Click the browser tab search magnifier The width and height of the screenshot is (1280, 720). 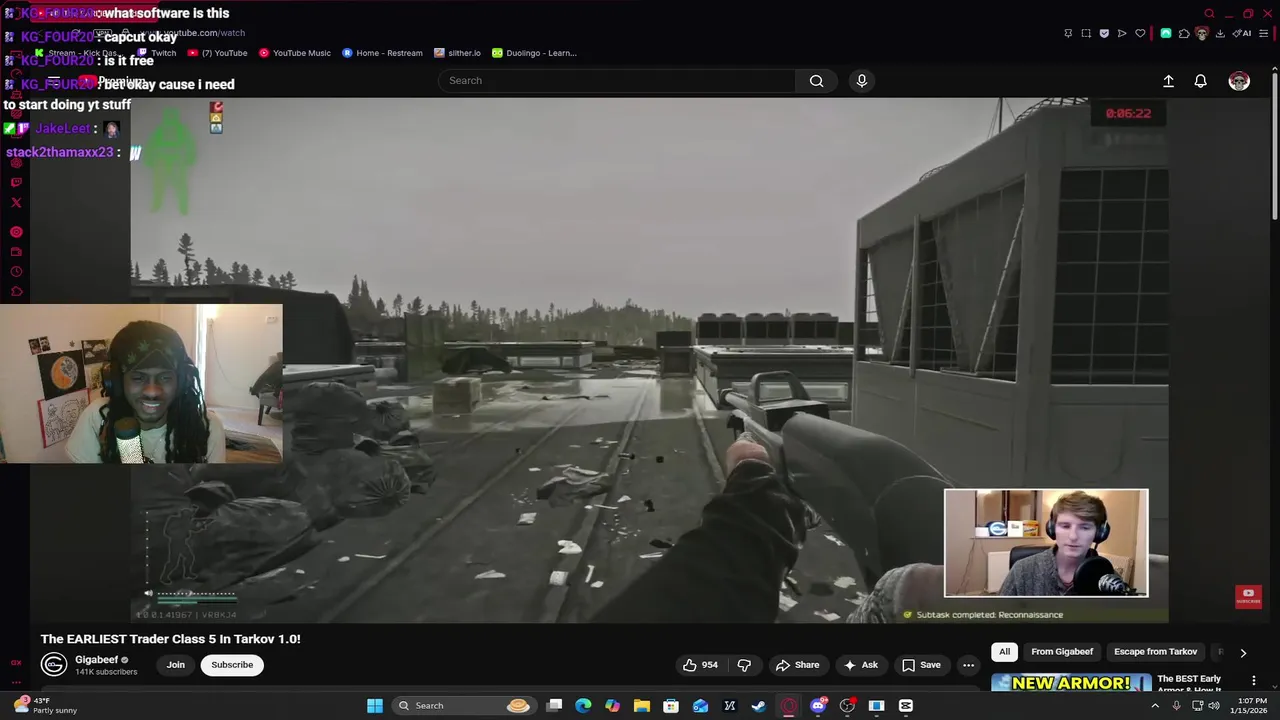coord(1209,13)
